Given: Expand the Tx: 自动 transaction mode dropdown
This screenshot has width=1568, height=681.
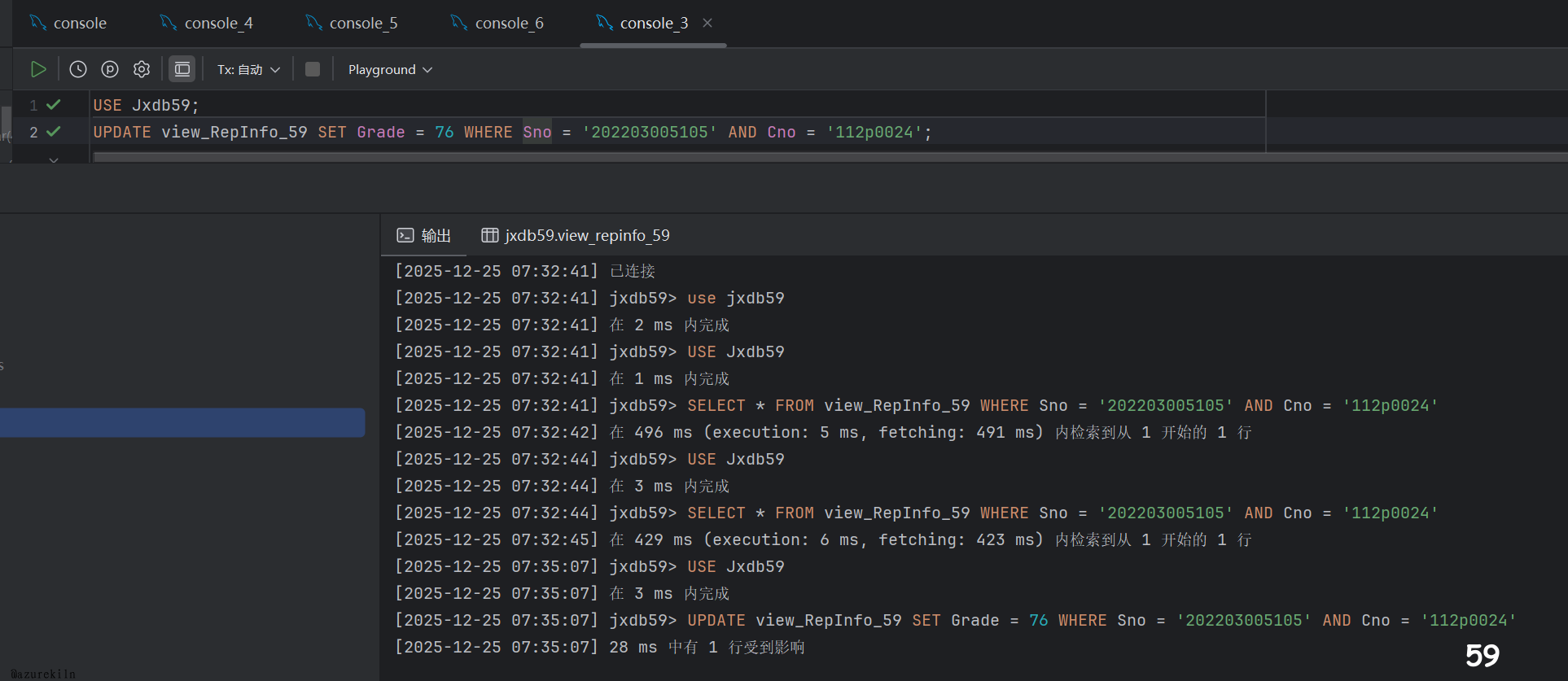Looking at the screenshot, I should (248, 70).
